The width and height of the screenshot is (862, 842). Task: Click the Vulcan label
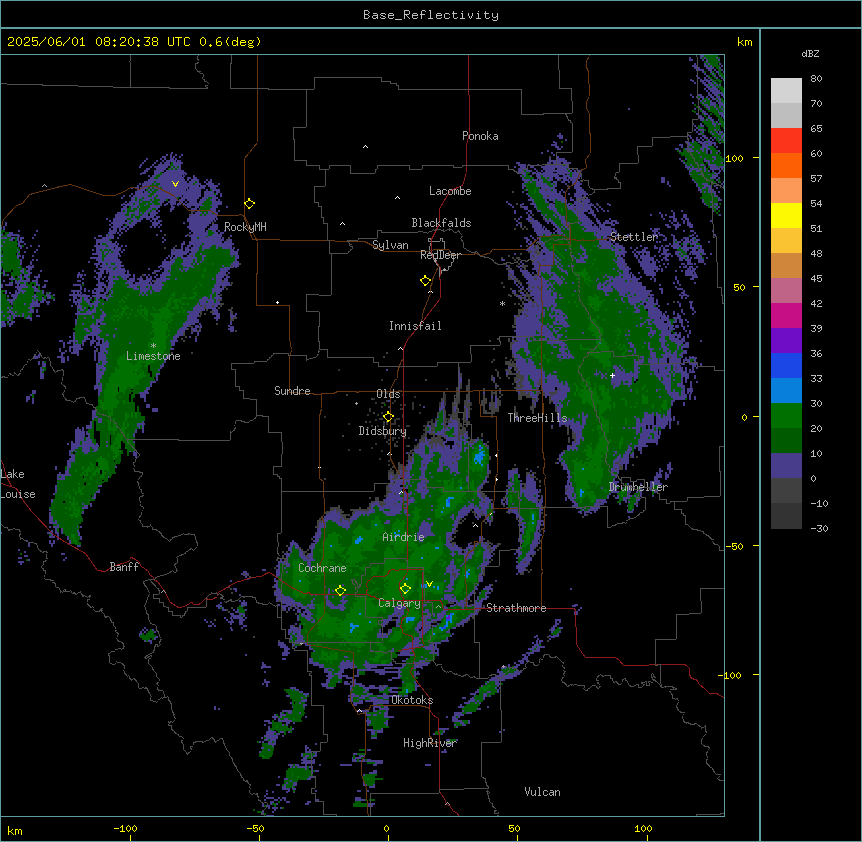tap(542, 792)
